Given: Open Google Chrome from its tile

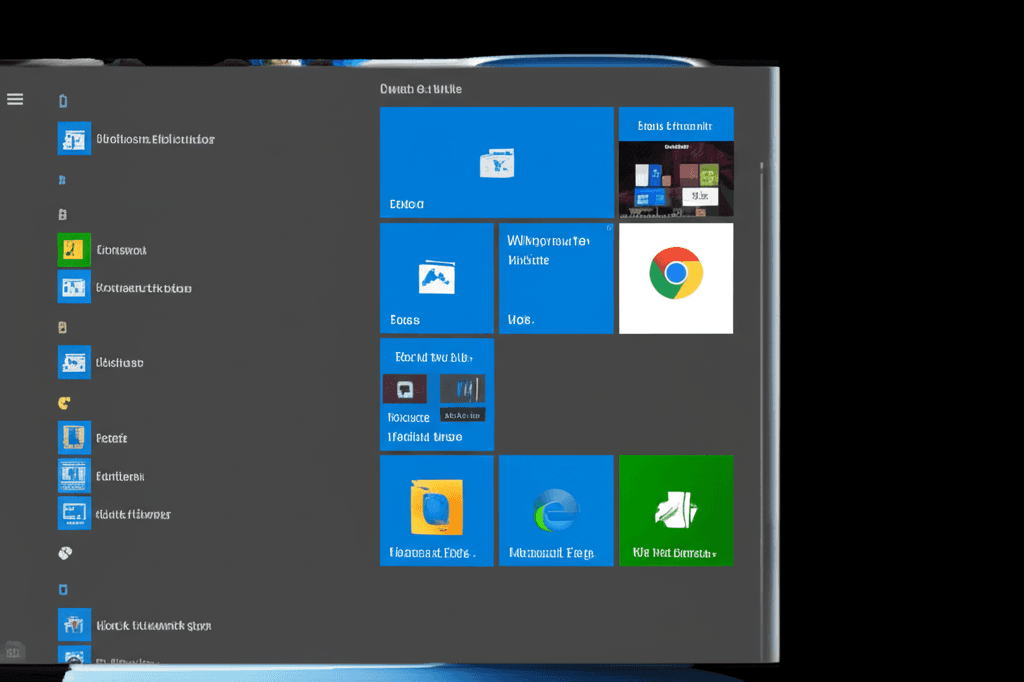Looking at the screenshot, I should [676, 278].
